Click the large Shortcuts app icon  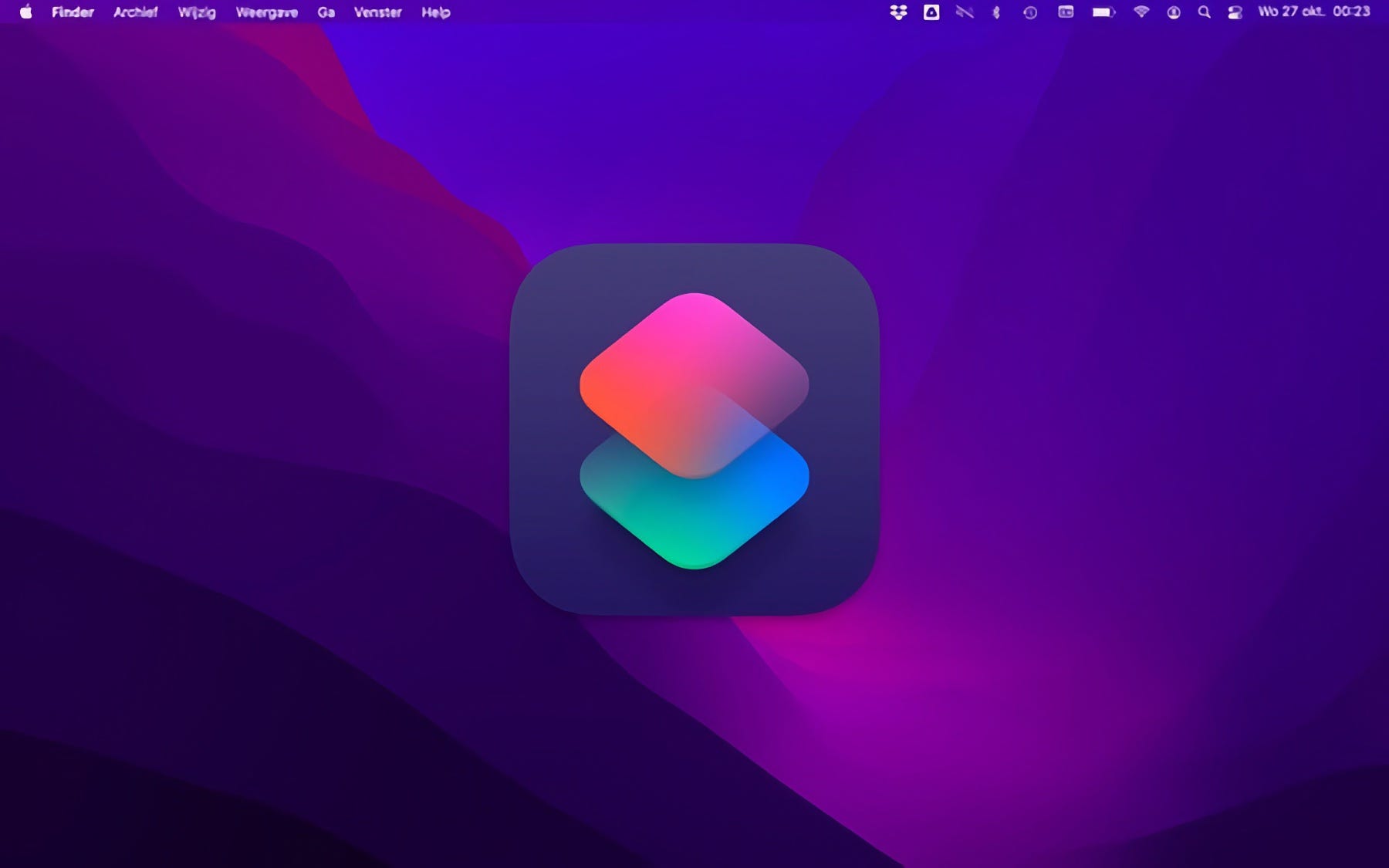coord(694,430)
